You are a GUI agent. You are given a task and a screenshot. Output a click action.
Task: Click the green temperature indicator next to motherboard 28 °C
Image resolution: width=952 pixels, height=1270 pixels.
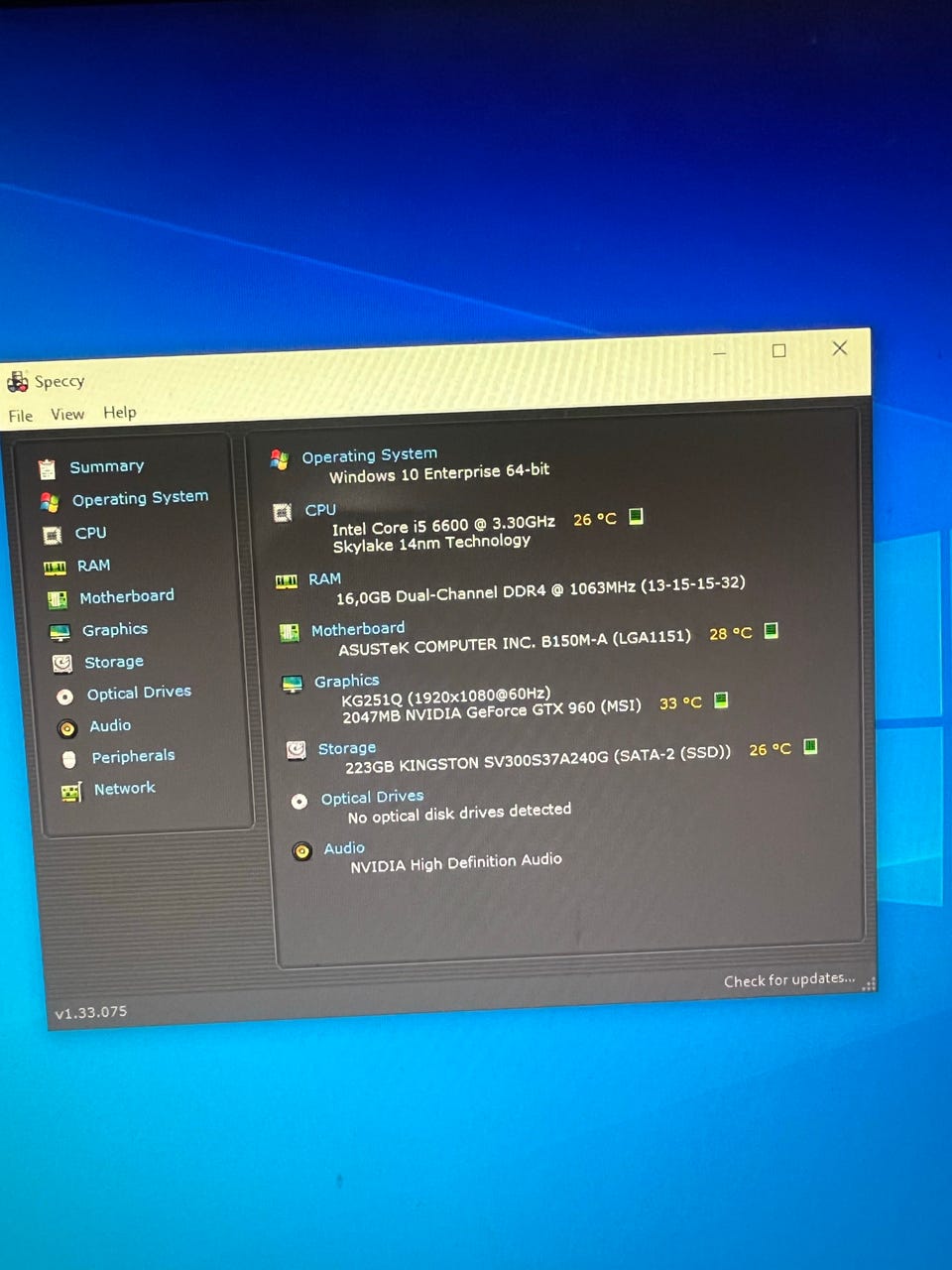(772, 630)
